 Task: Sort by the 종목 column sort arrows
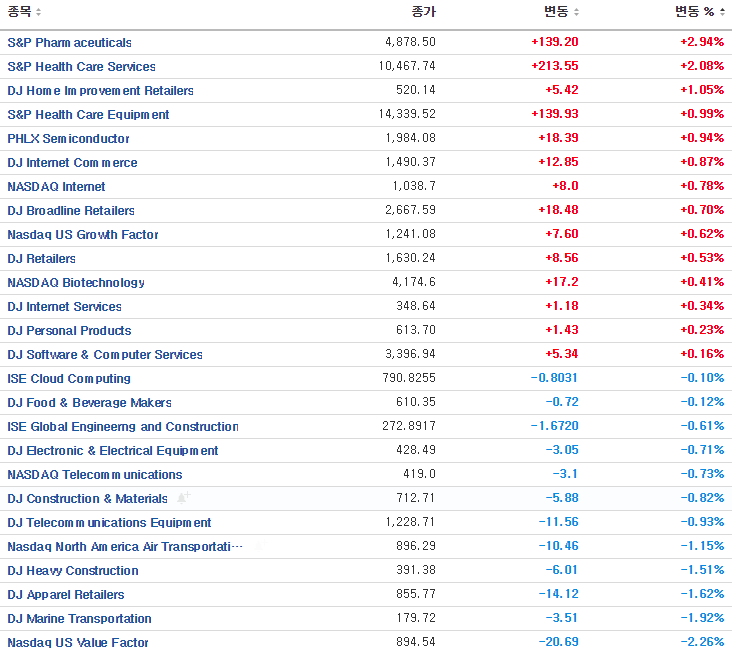[38, 12]
